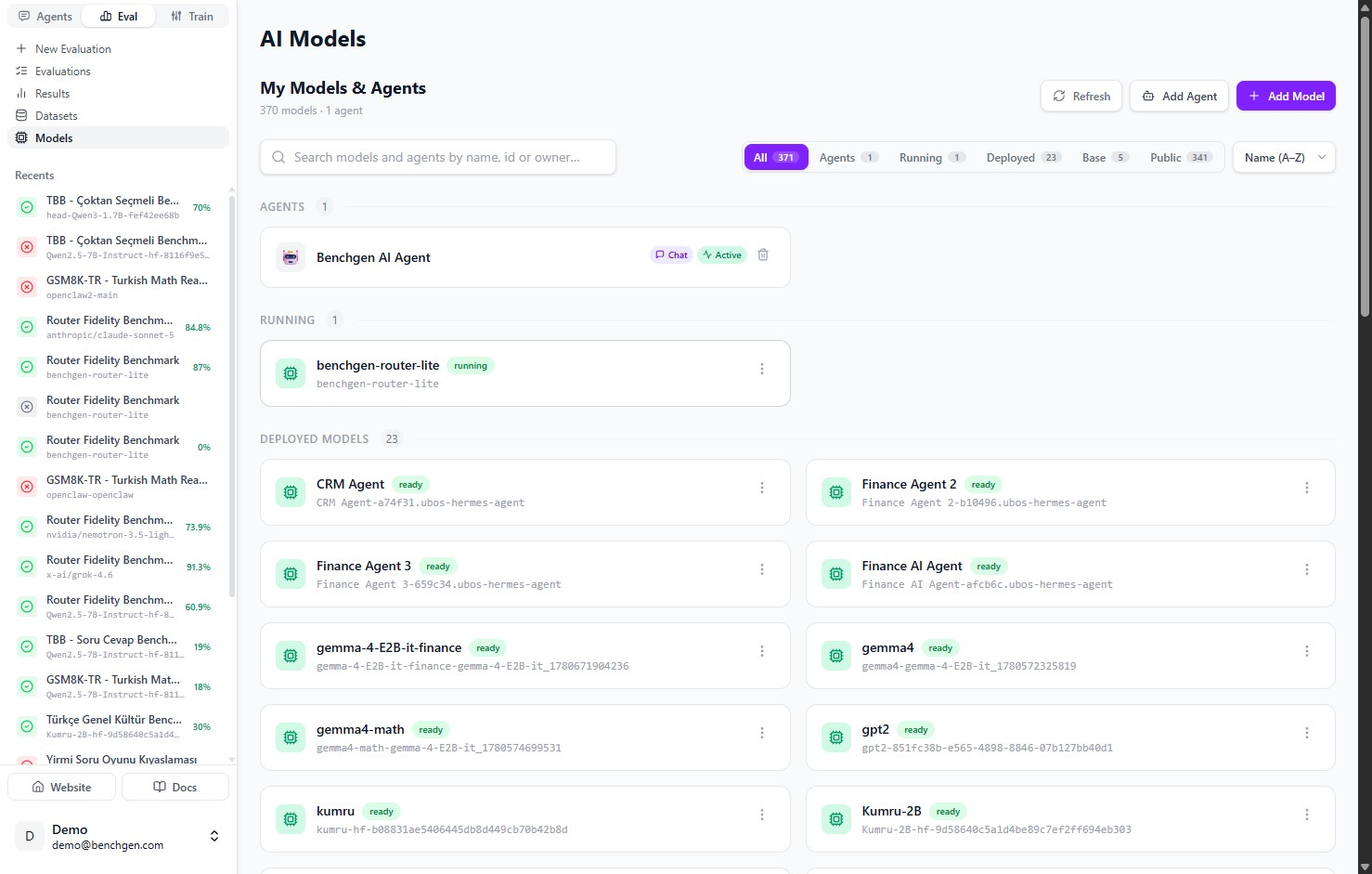Click the Add Agent button
The width and height of the screenshot is (1372, 874).
tap(1179, 96)
